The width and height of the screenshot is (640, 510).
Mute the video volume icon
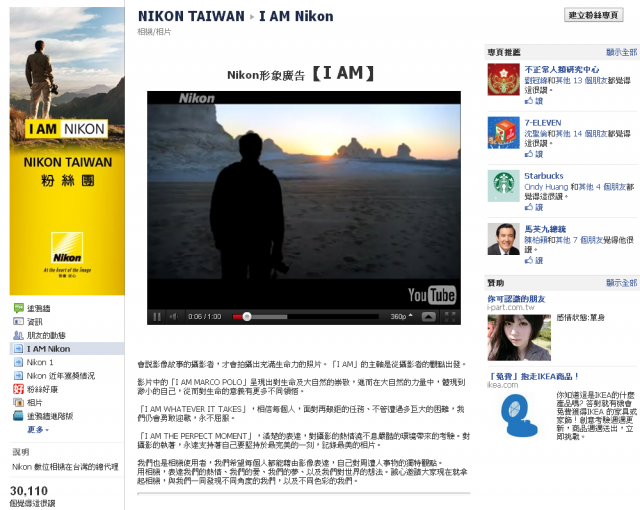coord(174,317)
